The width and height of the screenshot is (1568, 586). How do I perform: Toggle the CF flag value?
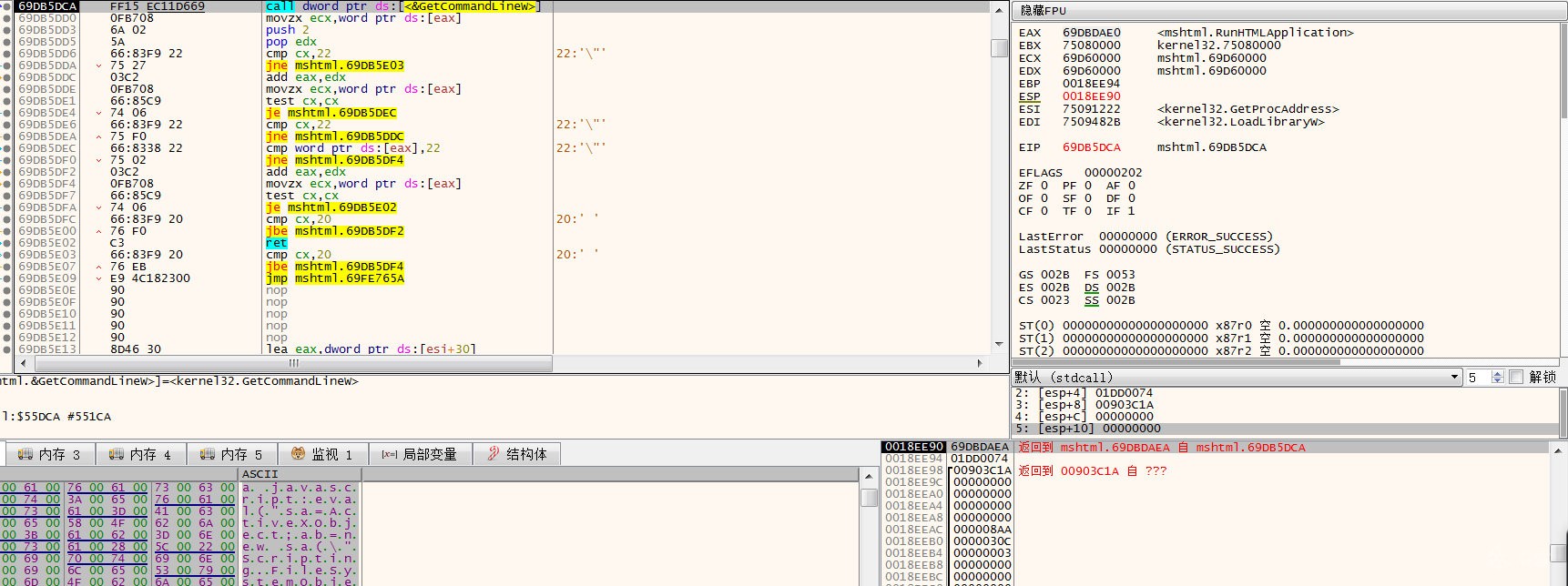1044,211
